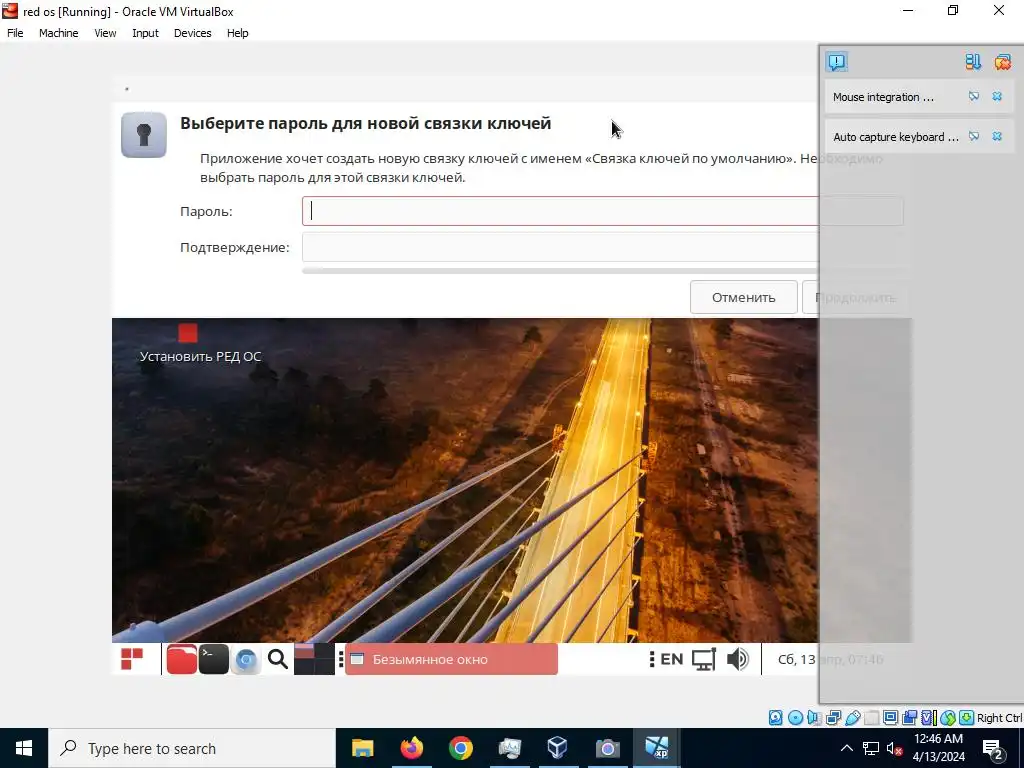Click the mouse integration status icon
1024x768 pixels.
(948, 718)
